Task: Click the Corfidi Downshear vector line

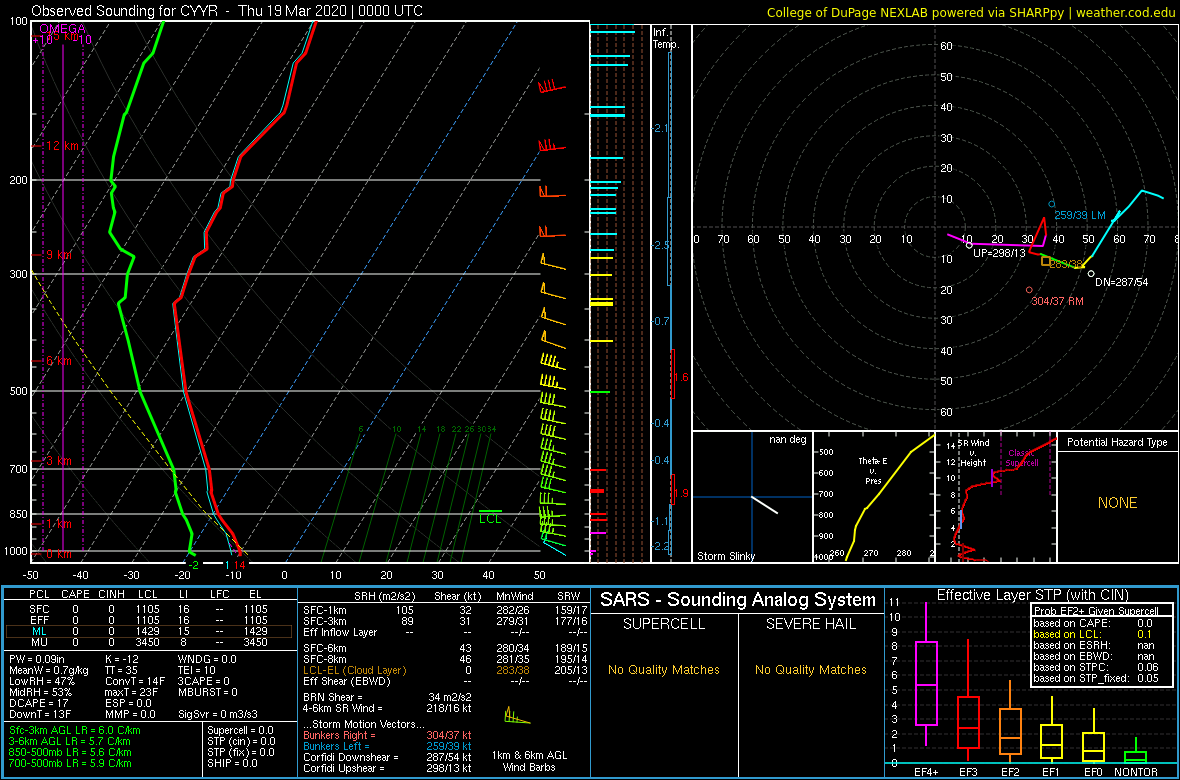Action: click(387, 757)
